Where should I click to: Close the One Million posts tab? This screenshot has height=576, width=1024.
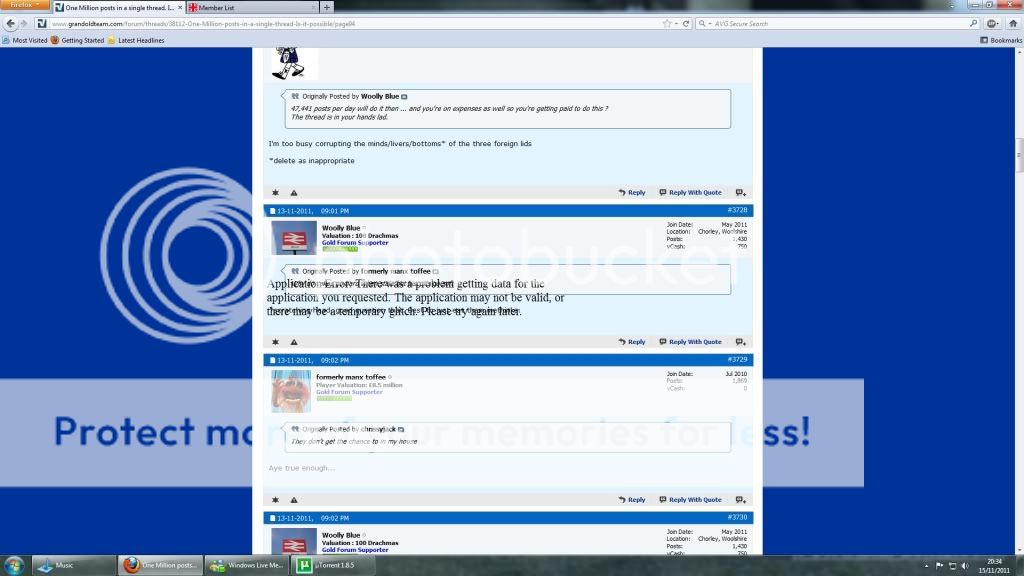(180, 7)
